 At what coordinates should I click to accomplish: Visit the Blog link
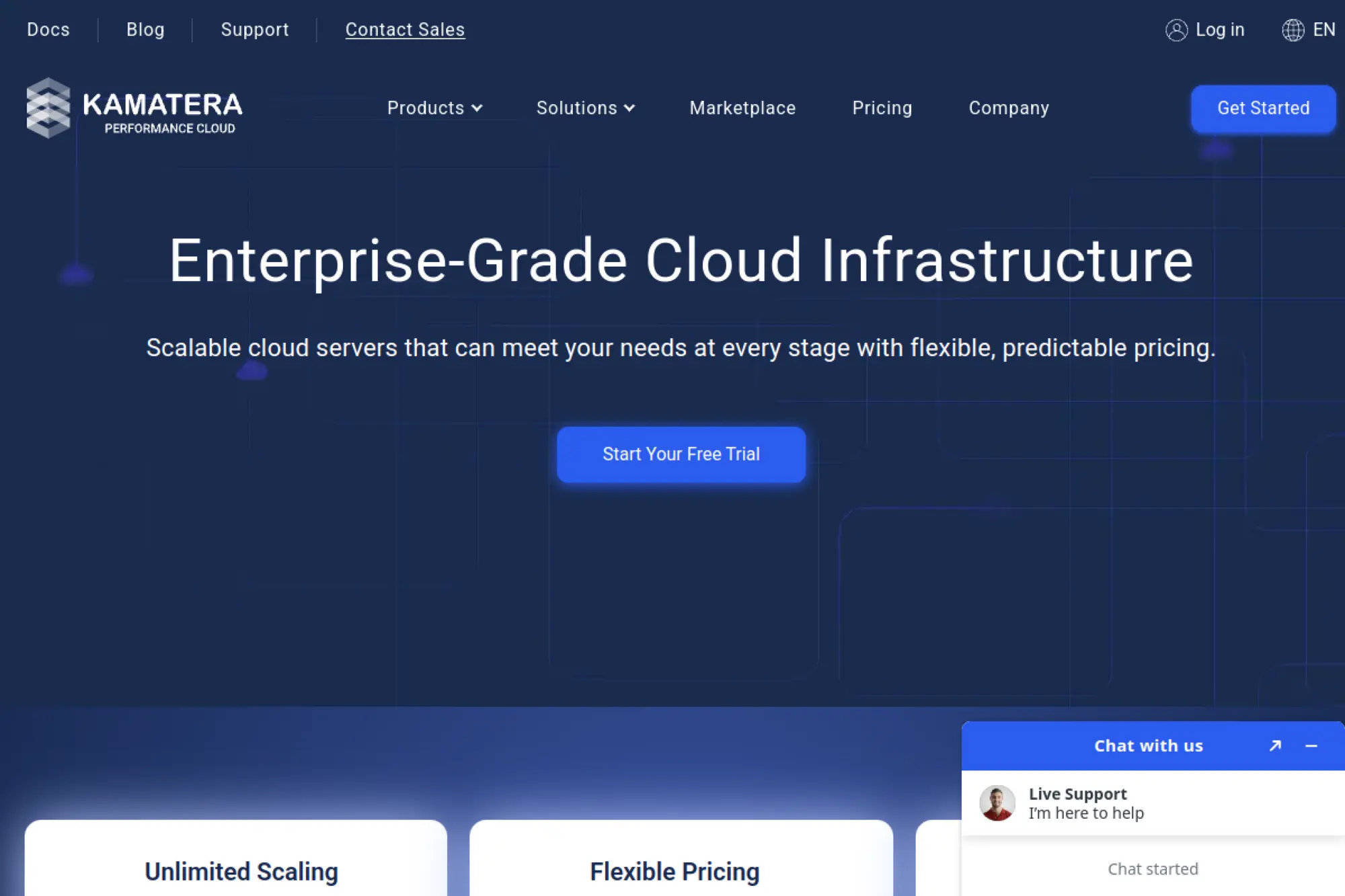click(145, 30)
